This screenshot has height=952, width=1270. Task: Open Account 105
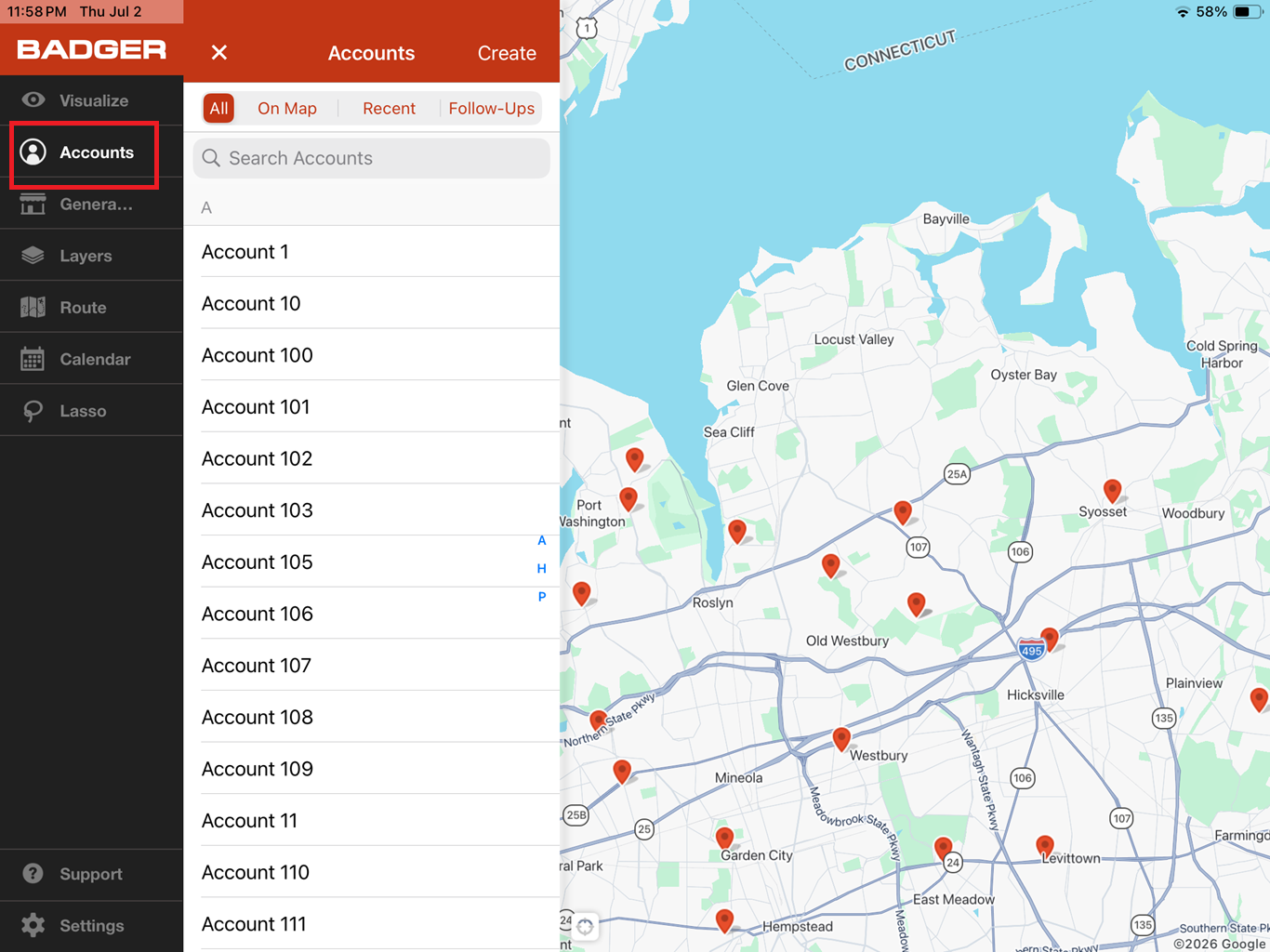coord(372,562)
